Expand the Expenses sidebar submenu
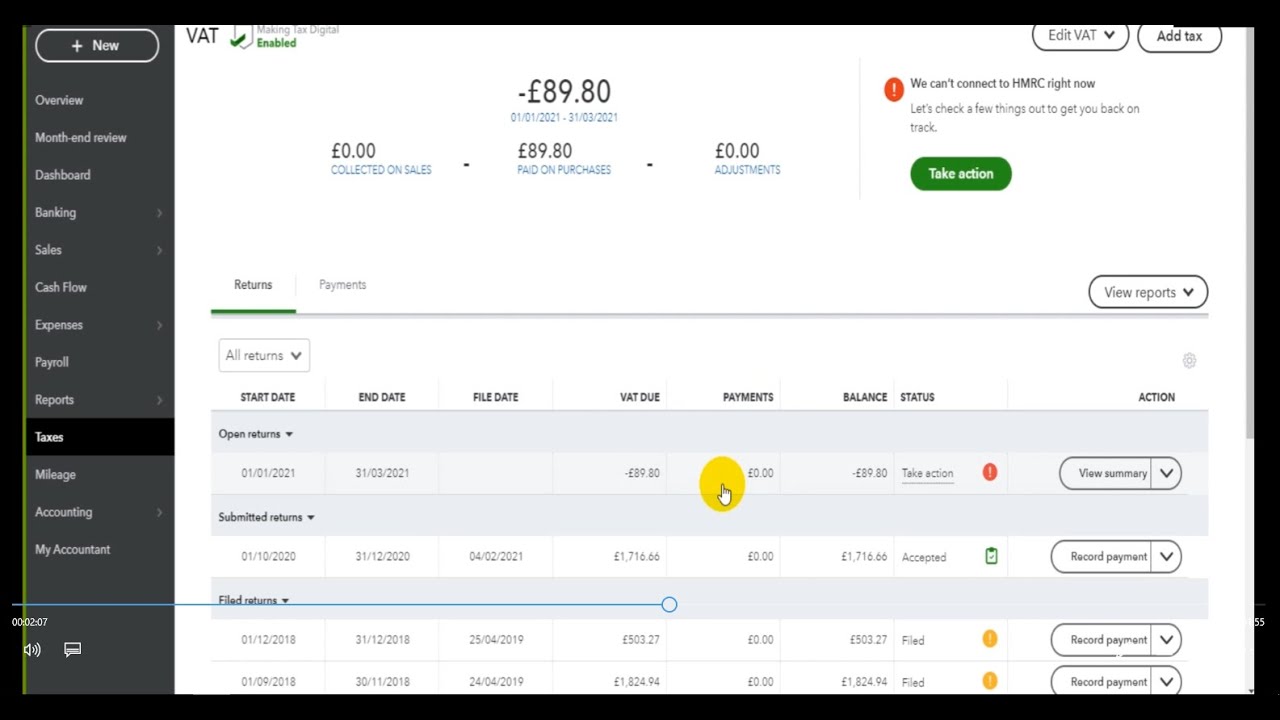 click(x=159, y=325)
